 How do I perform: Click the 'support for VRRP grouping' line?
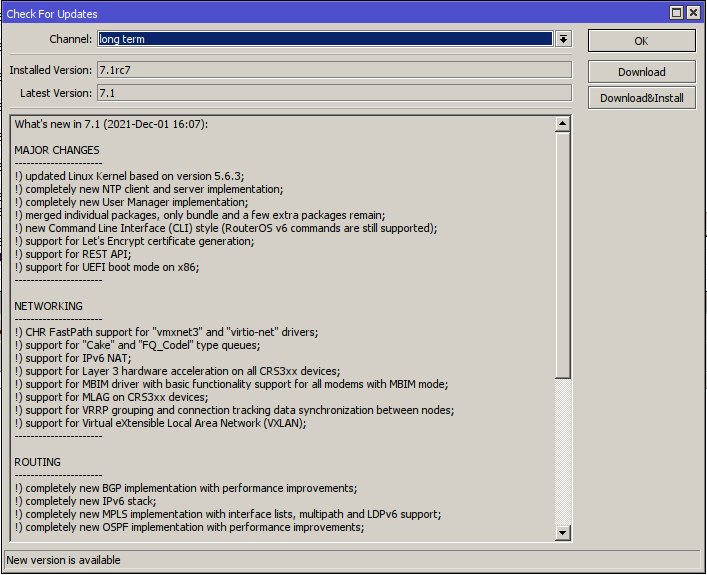coord(234,410)
